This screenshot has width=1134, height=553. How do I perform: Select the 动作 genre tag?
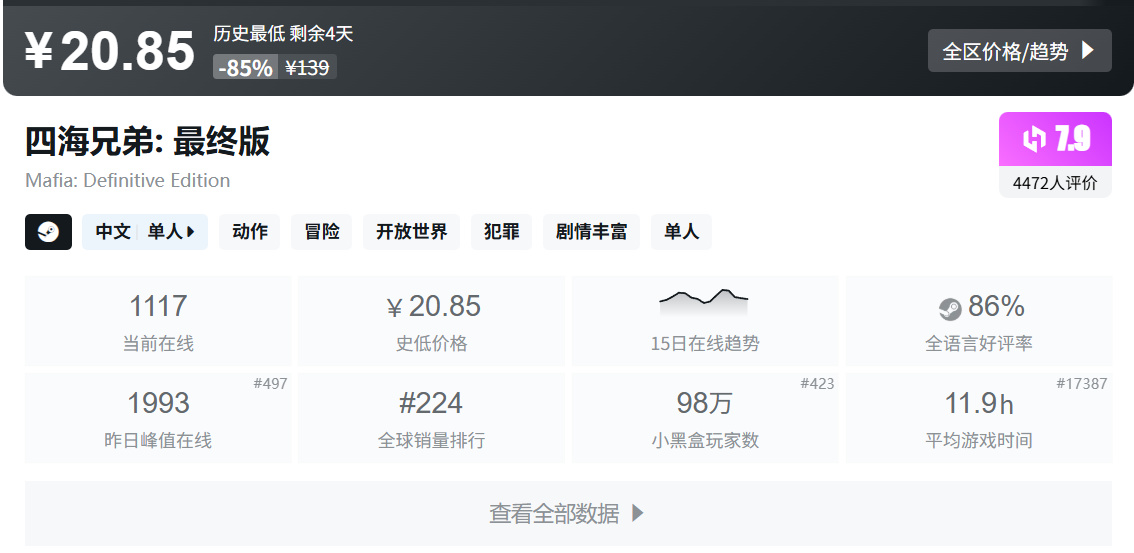(x=250, y=232)
